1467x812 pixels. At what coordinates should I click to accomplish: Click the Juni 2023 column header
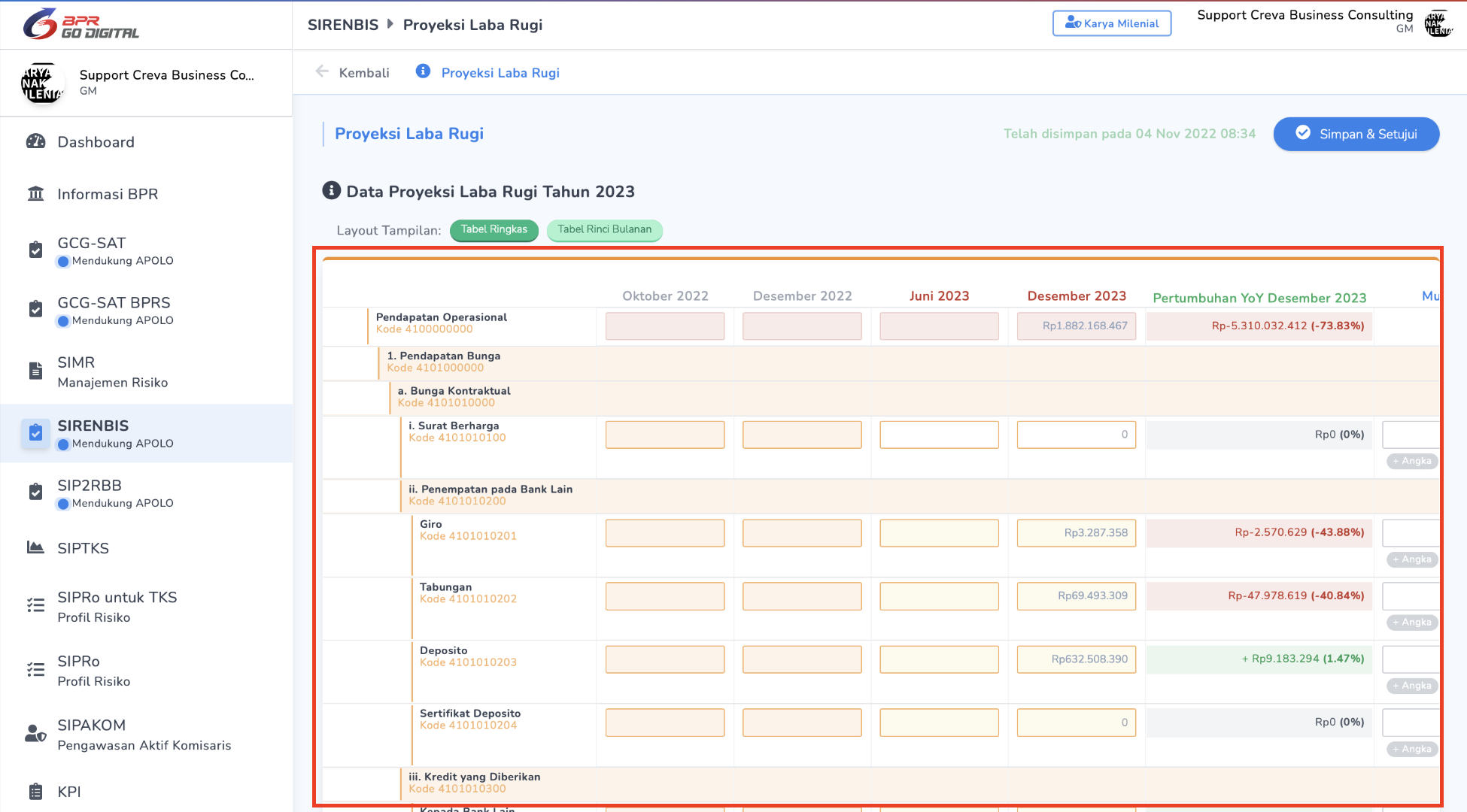pyautogui.click(x=939, y=296)
